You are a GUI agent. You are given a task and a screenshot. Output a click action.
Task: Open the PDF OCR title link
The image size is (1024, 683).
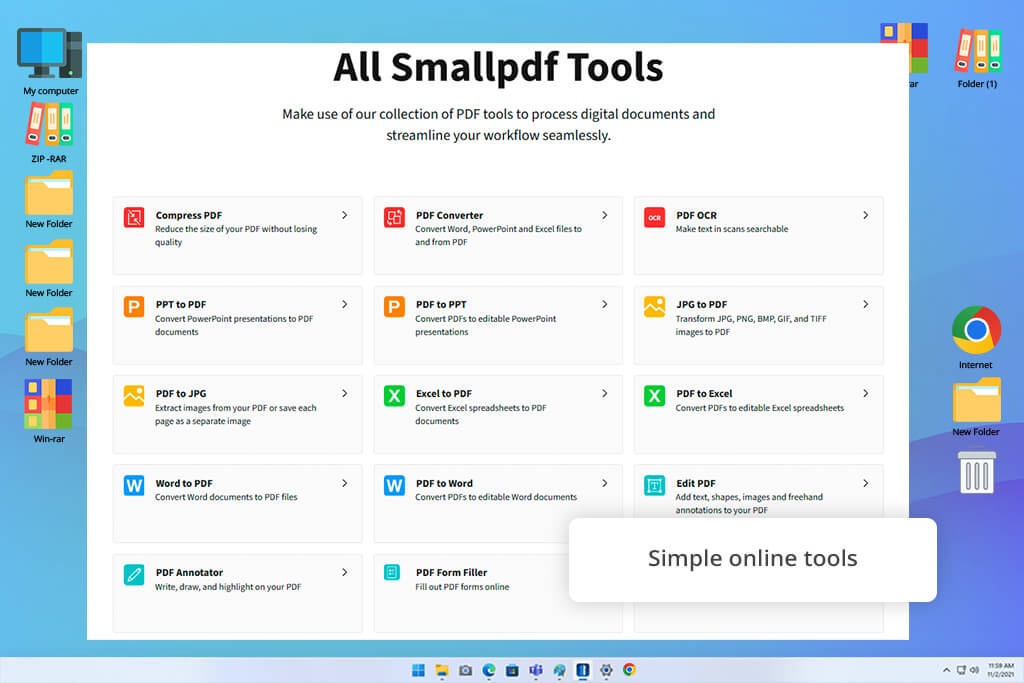point(696,215)
